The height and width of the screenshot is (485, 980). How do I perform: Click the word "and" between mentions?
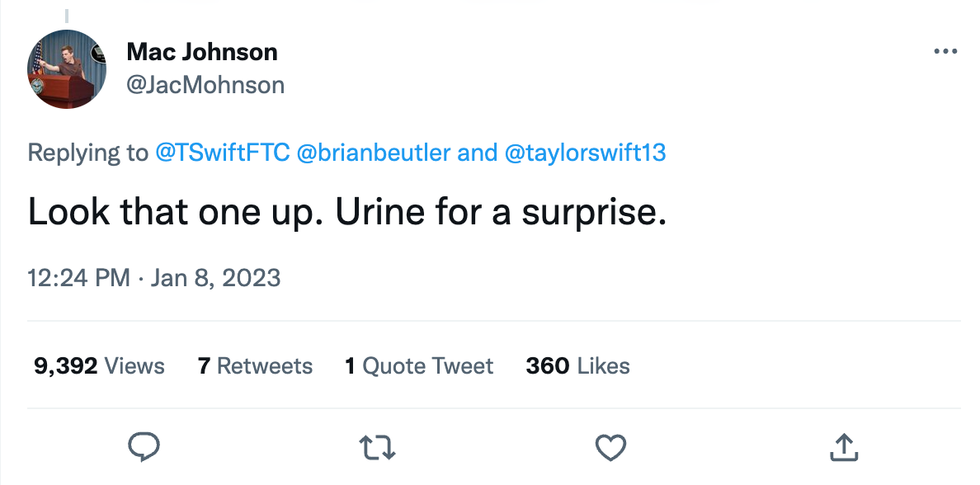click(477, 153)
